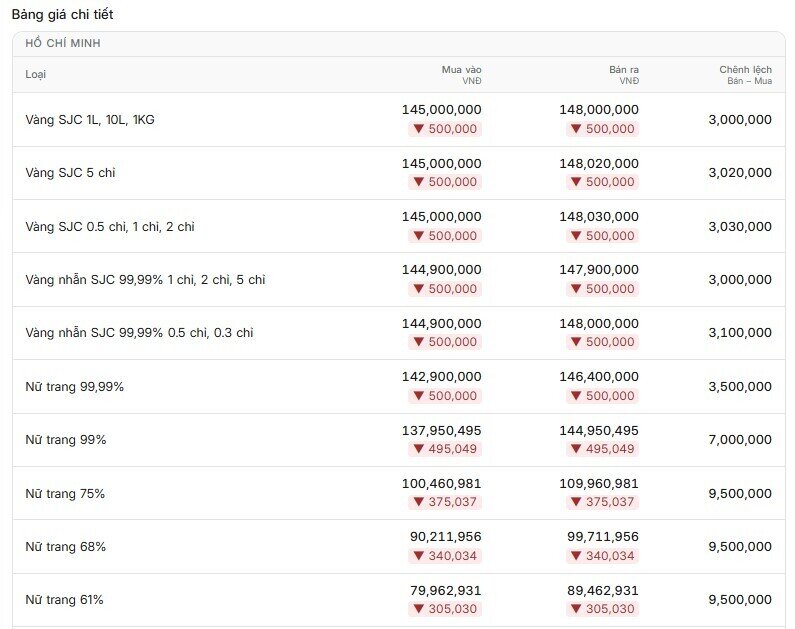Select the Hồ Chí Minh region header
The image size is (795, 629).
pos(63,44)
